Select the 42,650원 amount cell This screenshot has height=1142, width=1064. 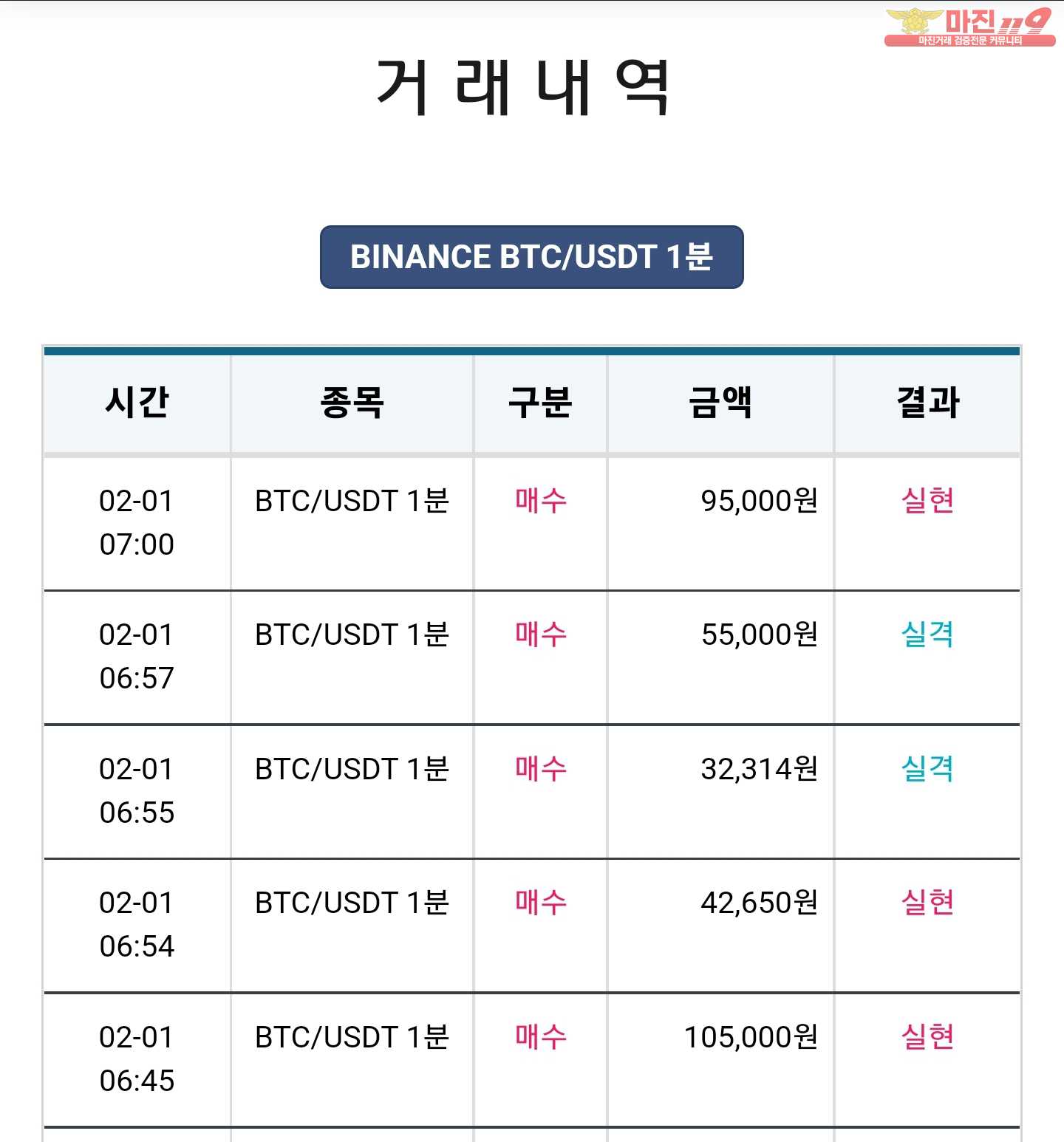pos(759,903)
